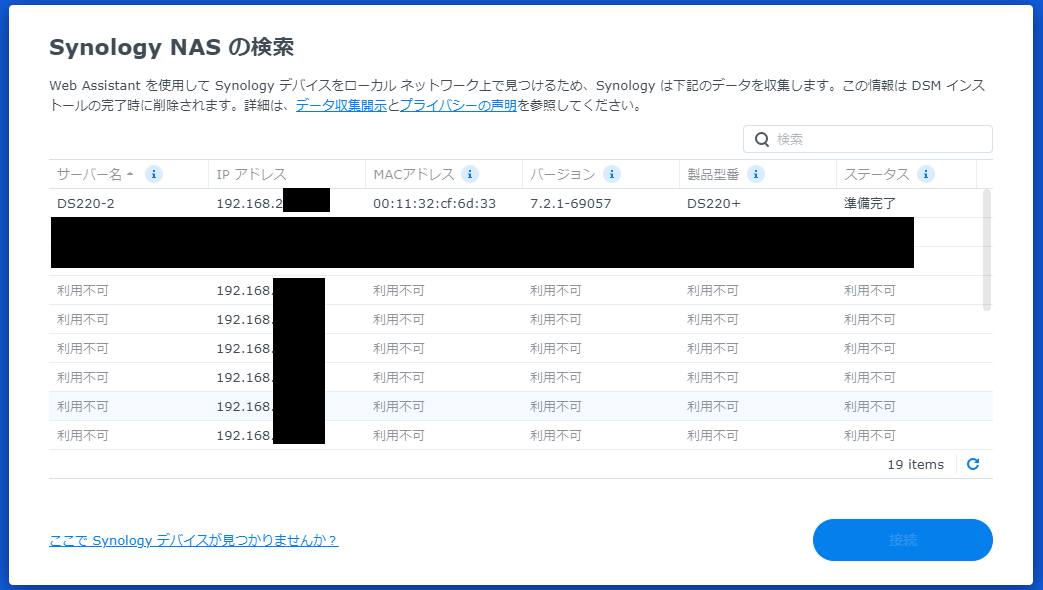The image size is (1043, 590).
Task: Click the info icon beside バージョン header
Action: coord(612,174)
